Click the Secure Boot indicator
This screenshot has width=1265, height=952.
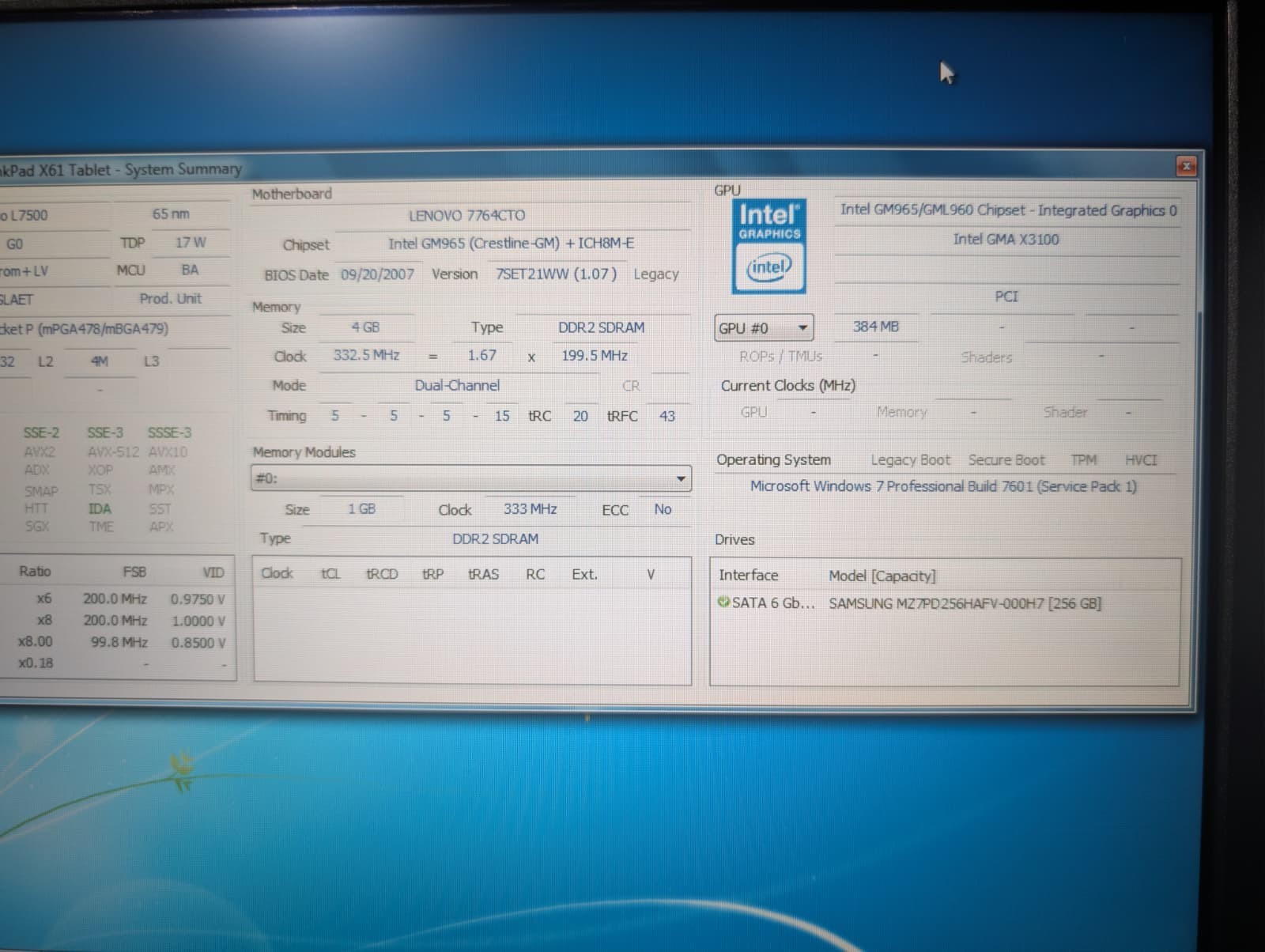tap(1006, 460)
